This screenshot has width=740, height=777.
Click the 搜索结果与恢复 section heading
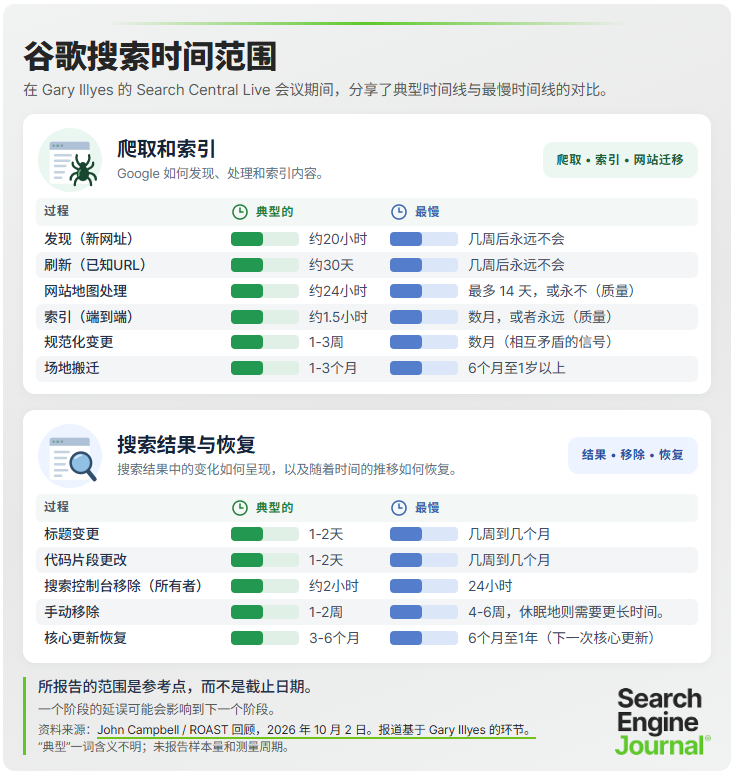[x=186, y=444]
